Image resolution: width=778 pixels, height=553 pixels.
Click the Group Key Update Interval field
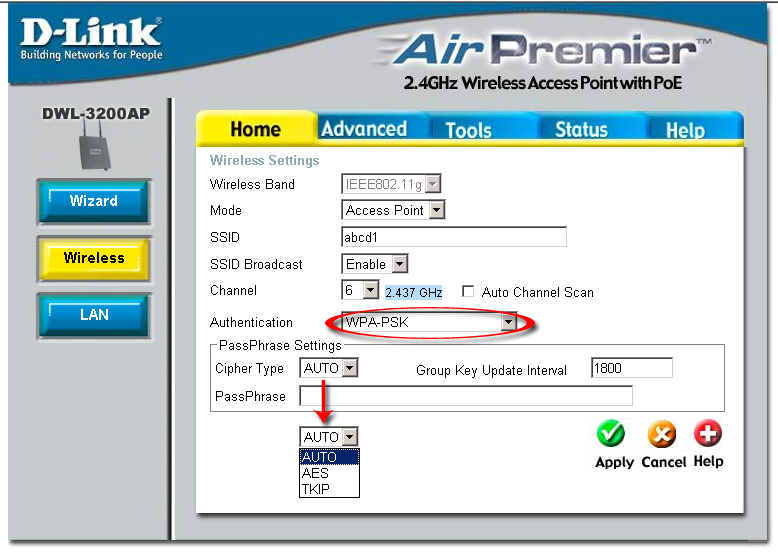pyautogui.click(x=632, y=369)
